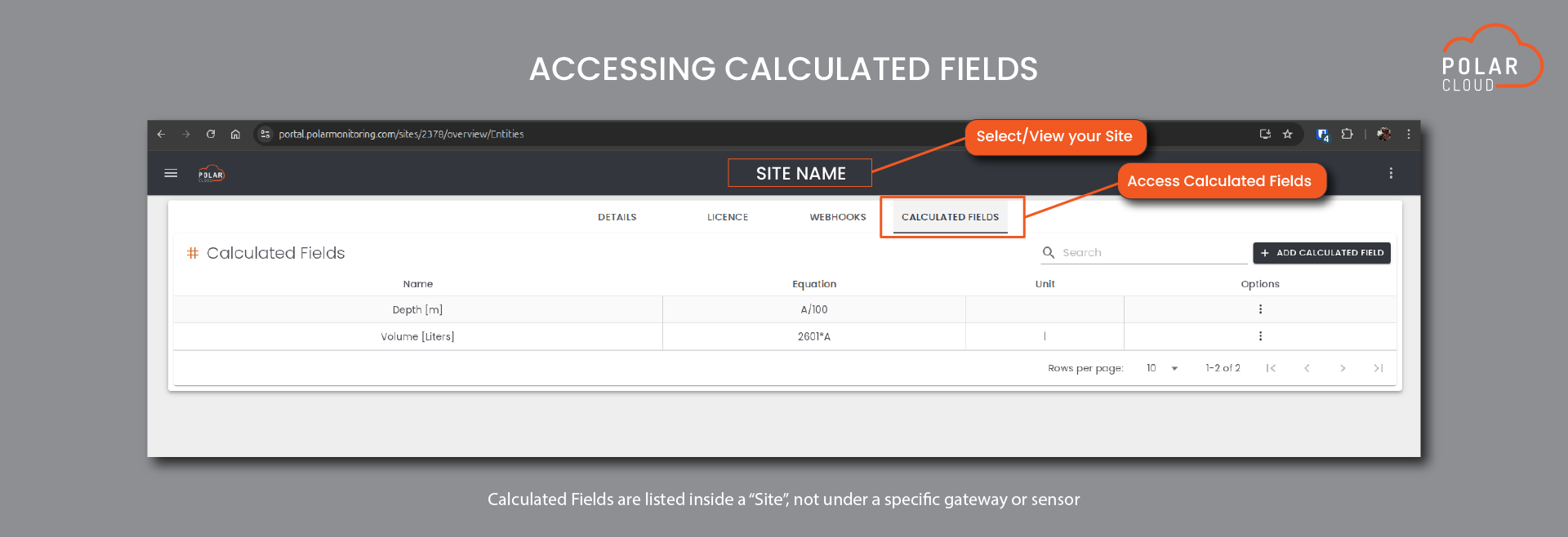The image size is (1568, 537).
Task: Select the Depth [m] name cell
Action: (x=417, y=309)
